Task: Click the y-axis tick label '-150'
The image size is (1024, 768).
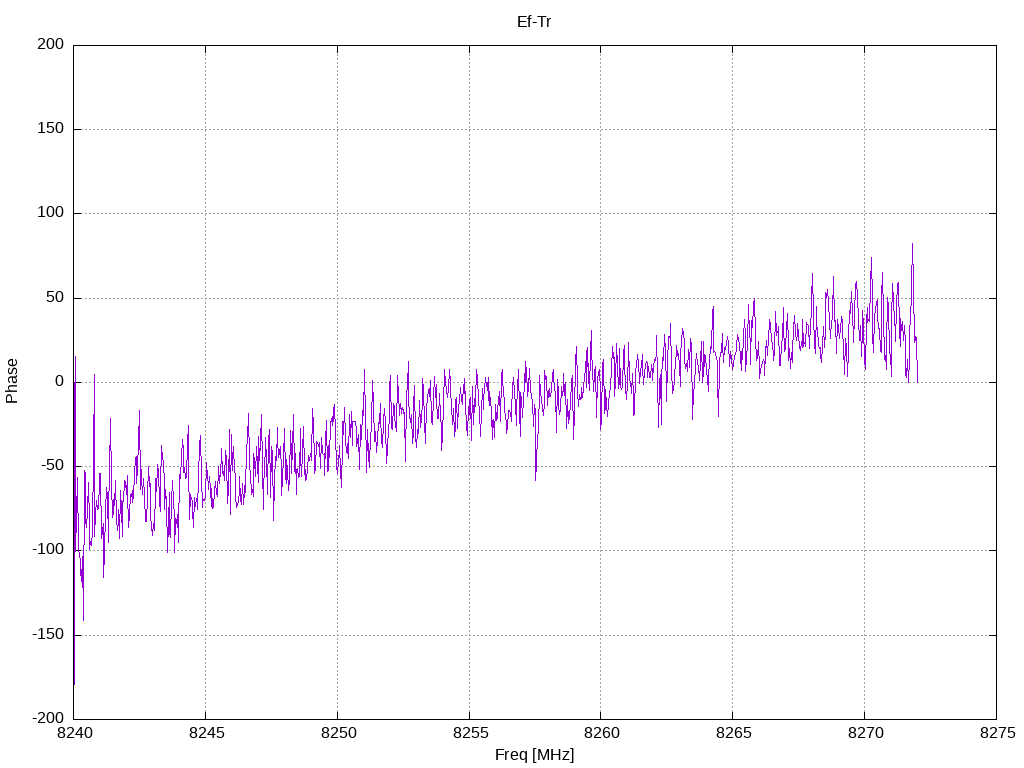Action: coord(48,635)
